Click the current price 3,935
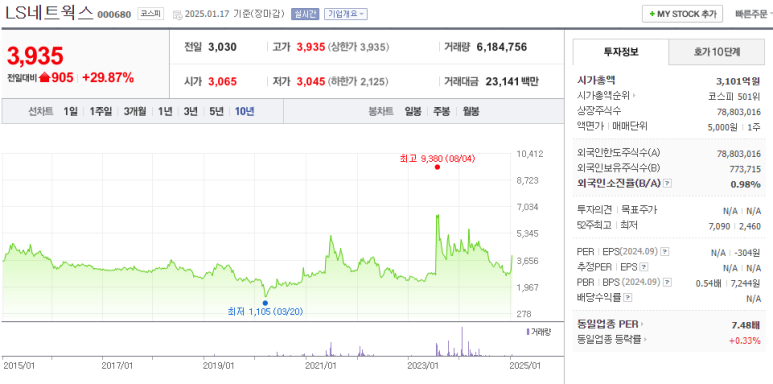 click(x=35, y=56)
